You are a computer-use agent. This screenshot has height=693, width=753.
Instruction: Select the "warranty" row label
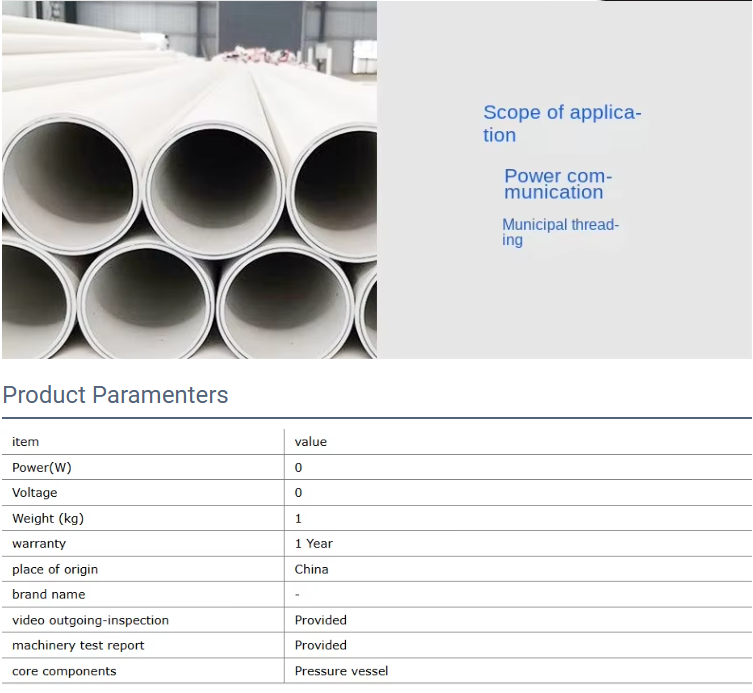(39, 544)
